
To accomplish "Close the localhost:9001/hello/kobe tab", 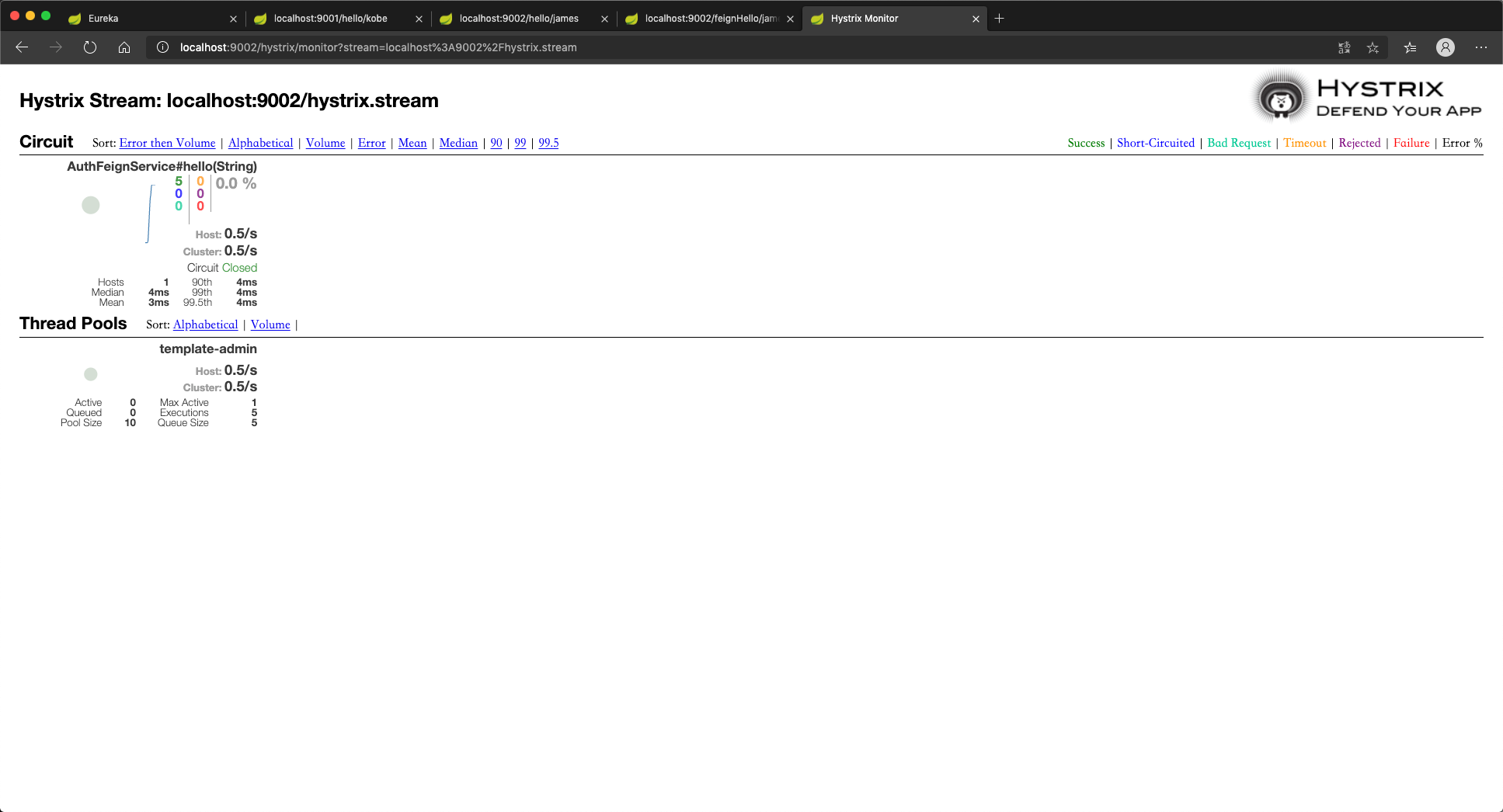I will click(x=419, y=19).
